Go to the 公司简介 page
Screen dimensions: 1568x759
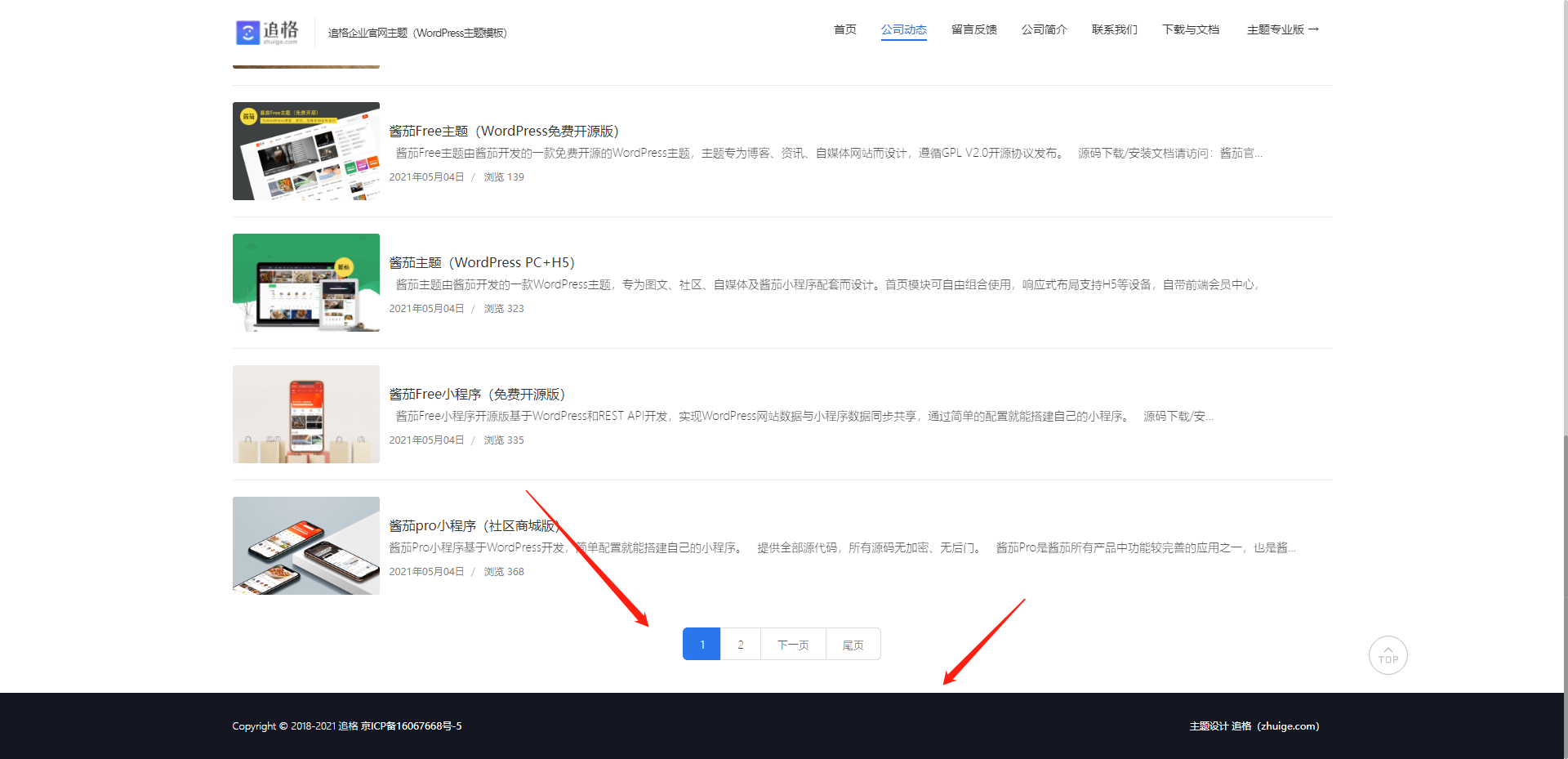[1044, 29]
